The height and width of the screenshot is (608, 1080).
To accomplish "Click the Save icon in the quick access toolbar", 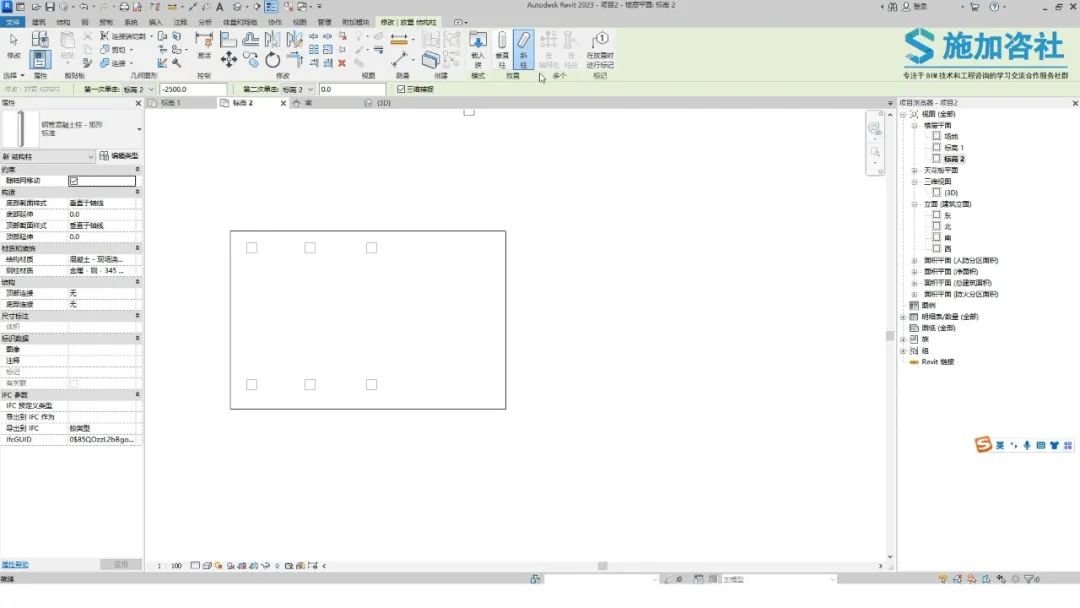I will pos(50,7).
